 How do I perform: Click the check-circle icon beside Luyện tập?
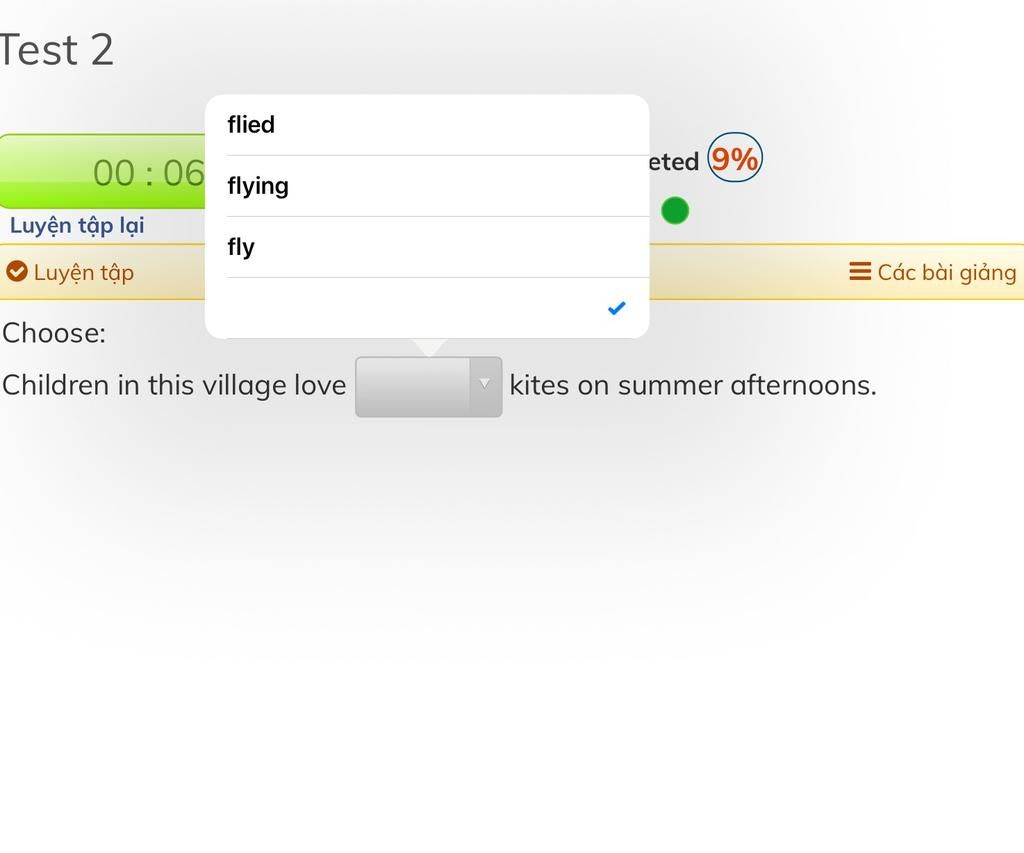[17, 272]
